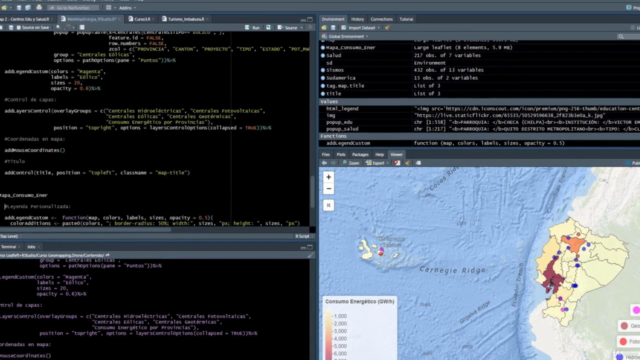Viewport: 640px width, 360px height.
Task: Click the save icon in main toolbar
Action: pyautogui.click(x=19, y=7)
